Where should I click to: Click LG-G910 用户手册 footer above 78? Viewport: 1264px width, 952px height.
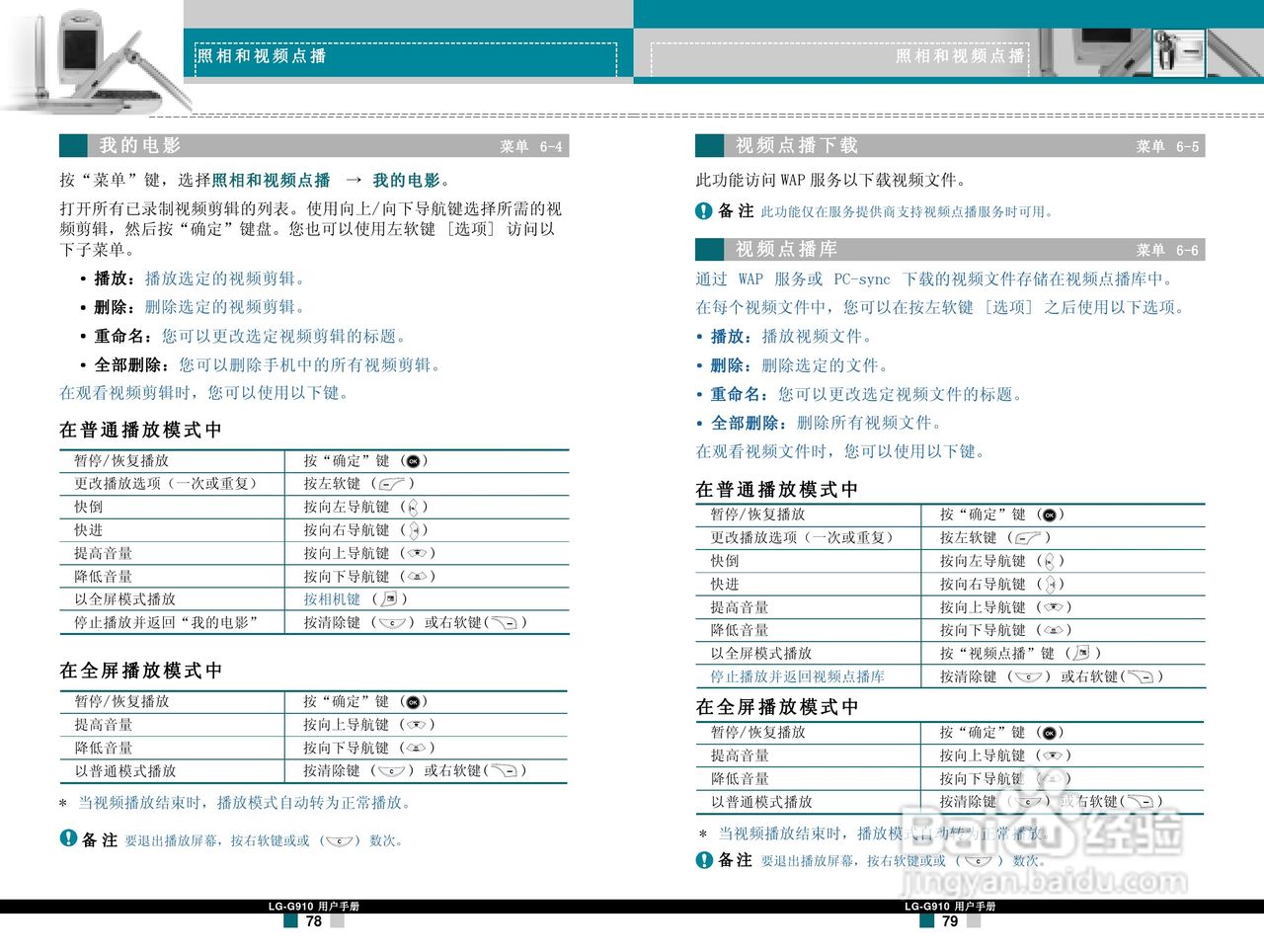pos(314,906)
